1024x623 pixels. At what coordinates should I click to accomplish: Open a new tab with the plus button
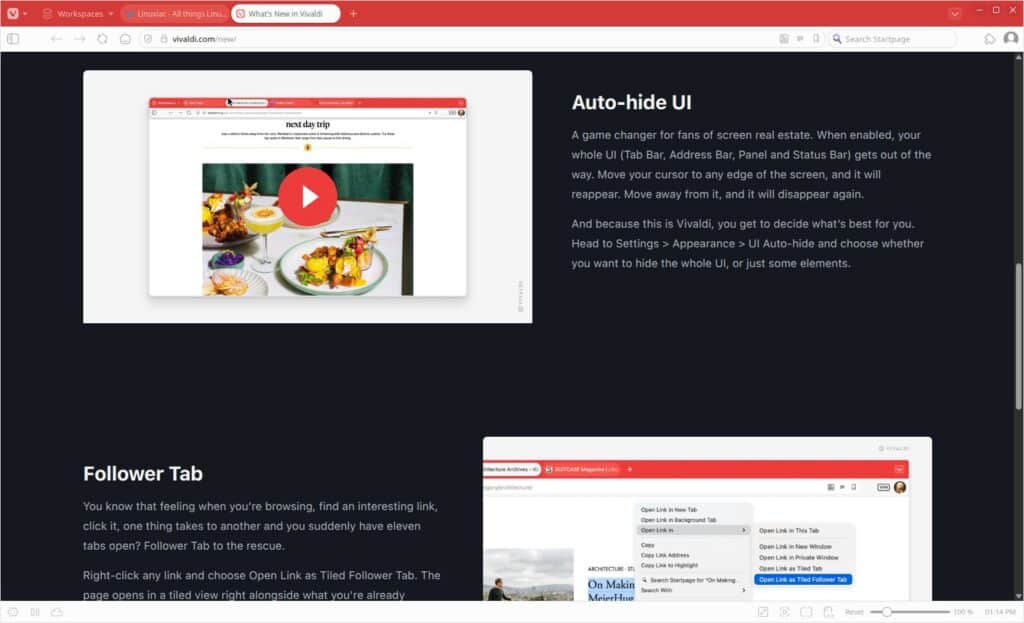point(353,13)
